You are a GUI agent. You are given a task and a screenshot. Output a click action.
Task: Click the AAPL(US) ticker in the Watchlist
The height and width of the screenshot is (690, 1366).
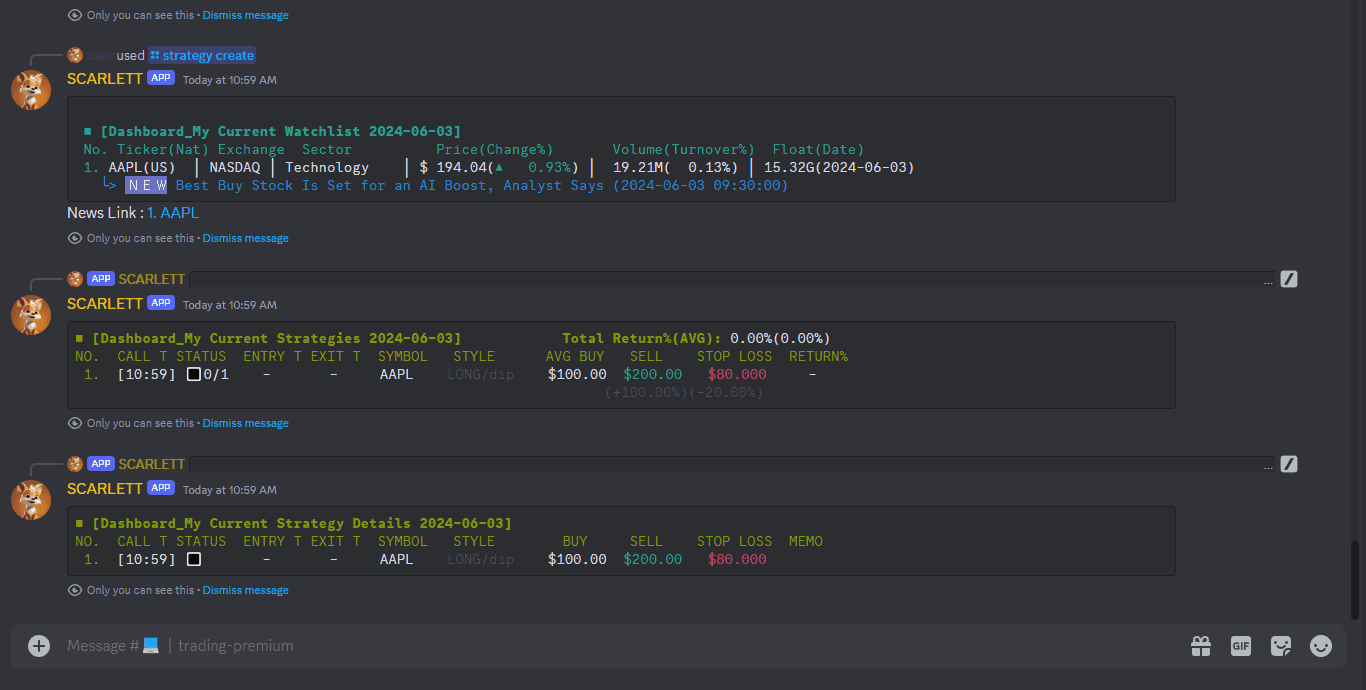point(142,167)
